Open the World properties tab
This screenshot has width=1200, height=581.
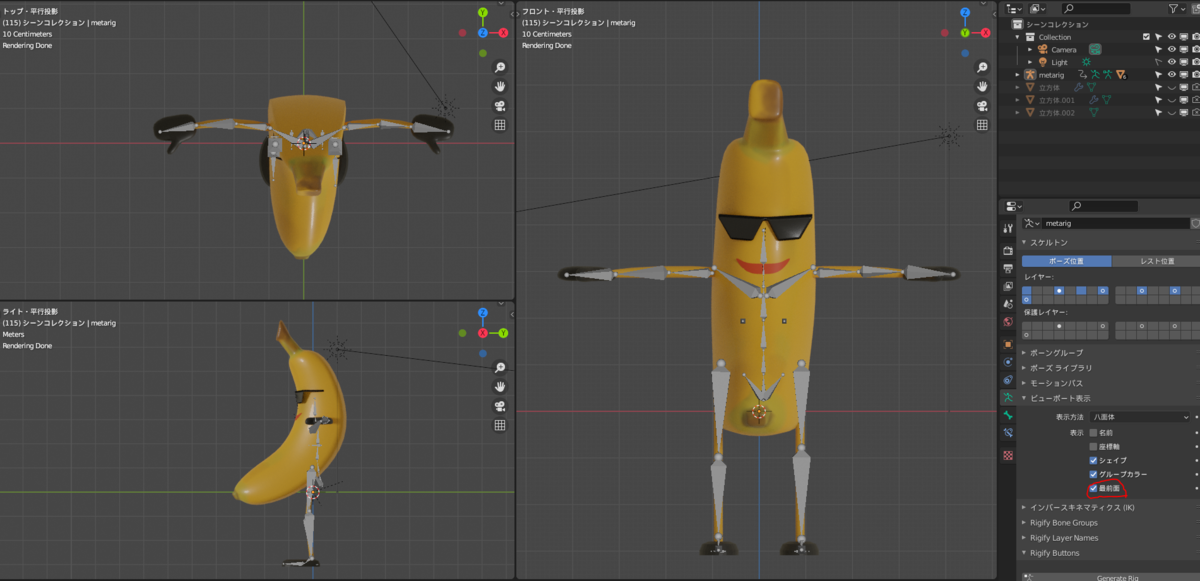(x=1008, y=322)
